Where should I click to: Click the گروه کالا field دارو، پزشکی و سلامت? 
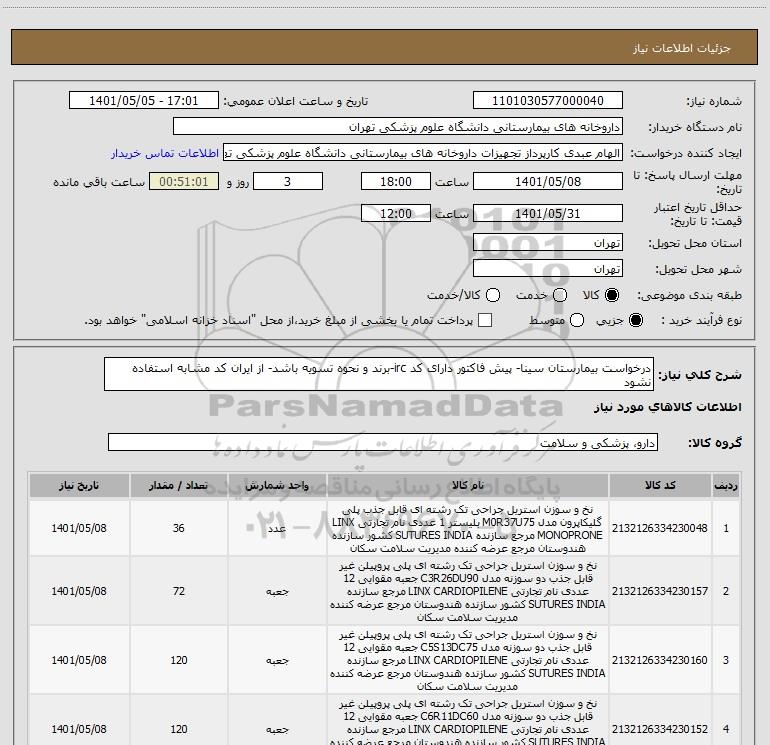[x=383, y=442]
